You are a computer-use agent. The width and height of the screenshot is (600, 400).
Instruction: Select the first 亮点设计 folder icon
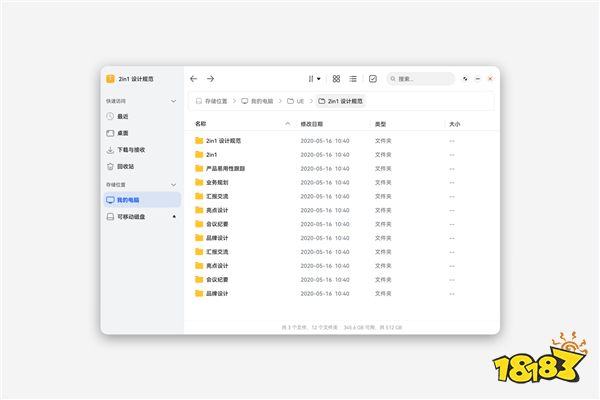coord(199,210)
